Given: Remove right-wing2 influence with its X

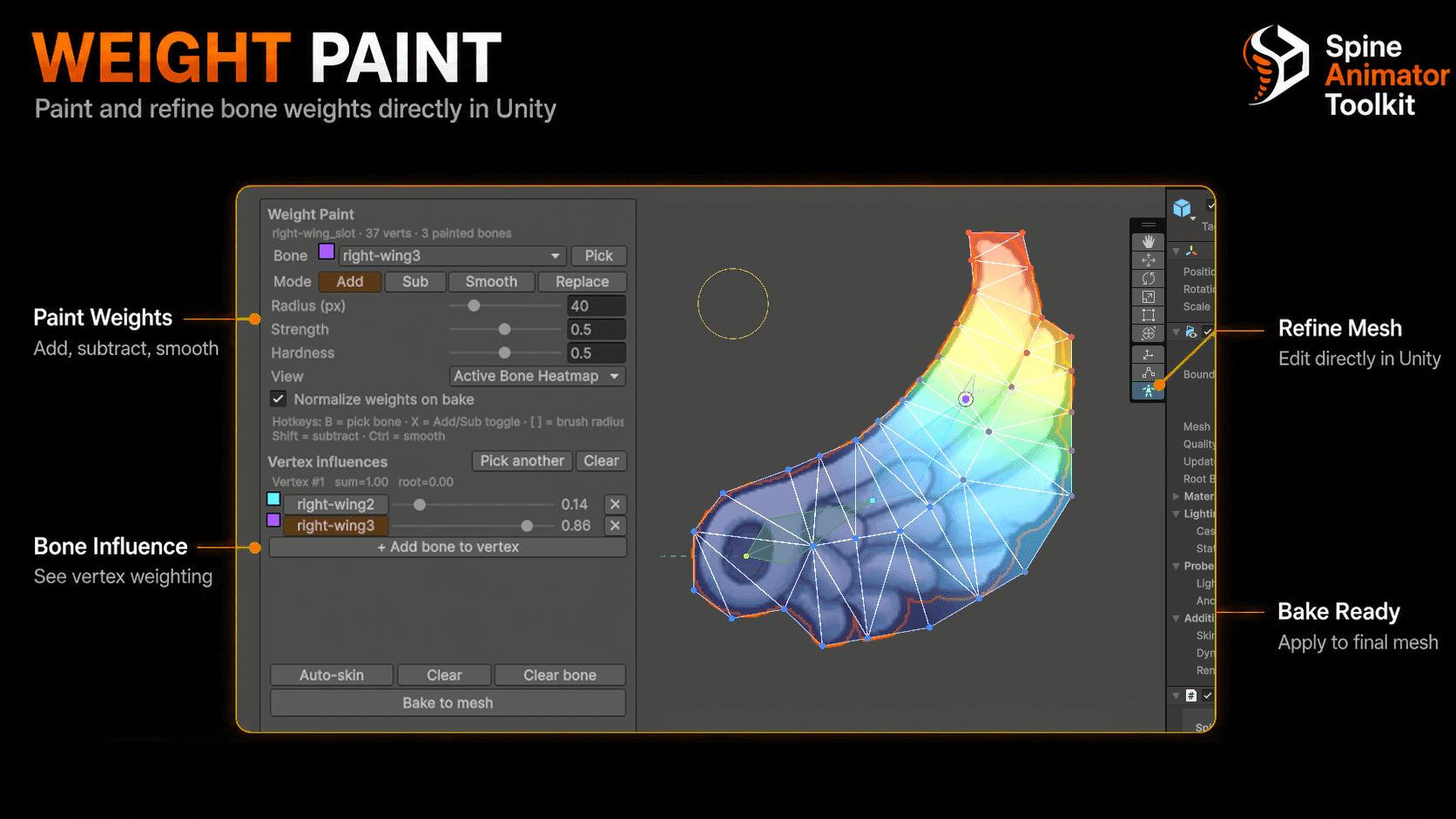Looking at the screenshot, I should (x=615, y=504).
